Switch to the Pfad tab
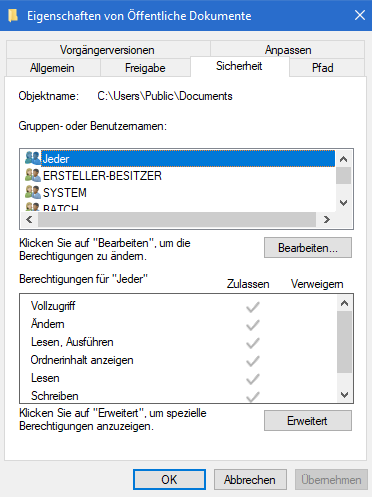 [322, 68]
